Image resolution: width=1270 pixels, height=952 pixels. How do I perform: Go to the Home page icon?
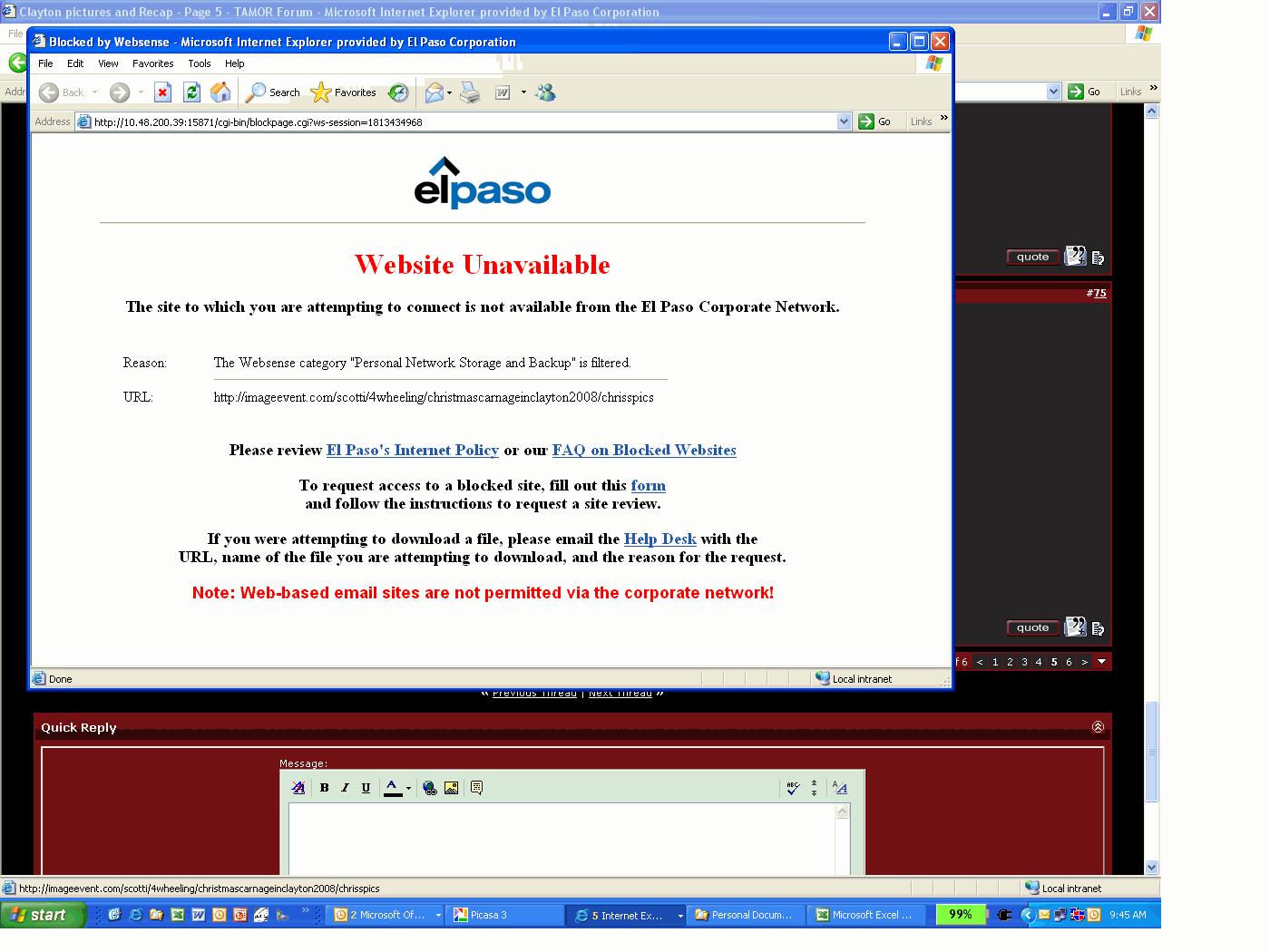pos(220,92)
